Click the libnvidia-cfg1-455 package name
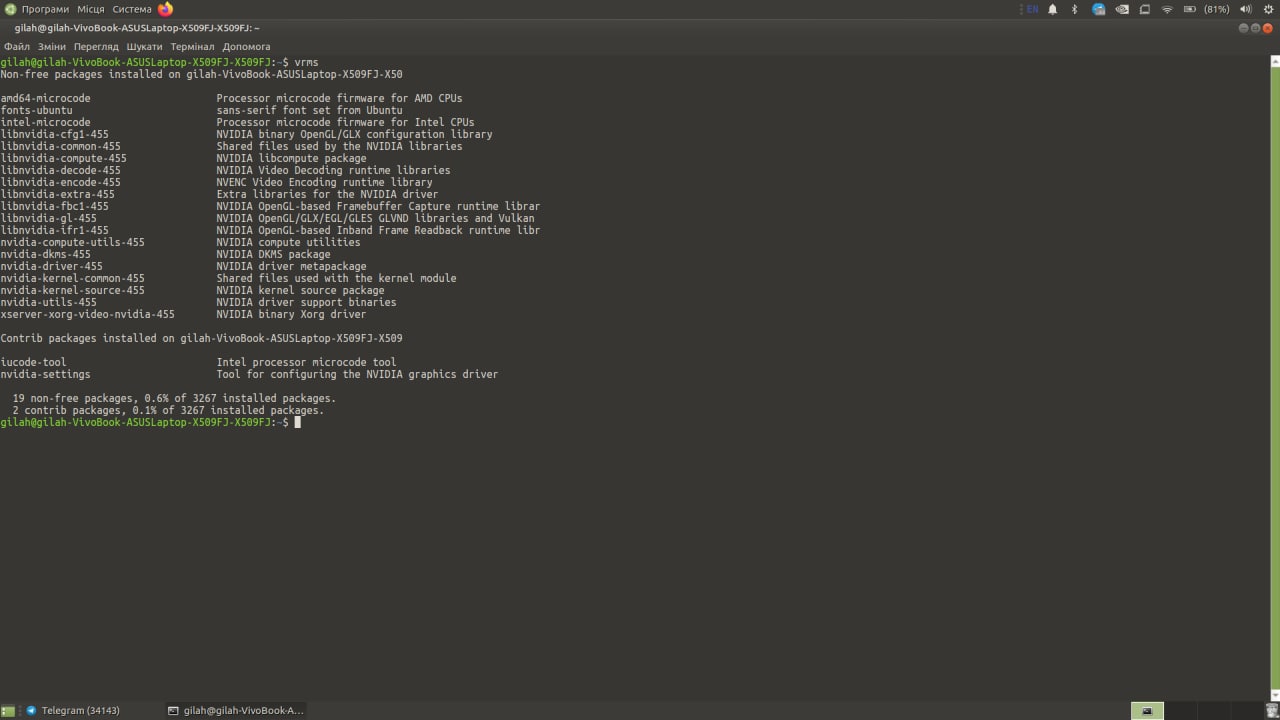The height and width of the screenshot is (720, 1280). (54, 134)
